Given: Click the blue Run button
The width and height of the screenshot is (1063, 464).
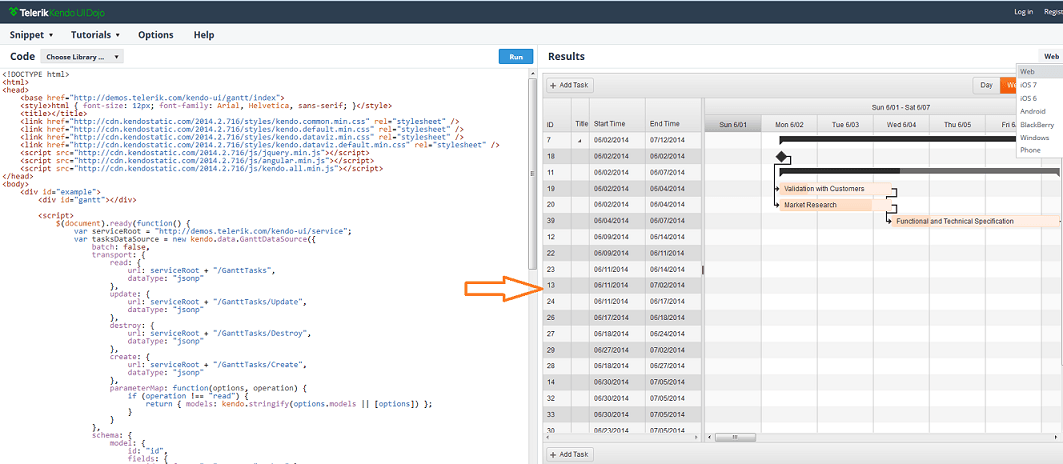Looking at the screenshot, I should click(x=516, y=56).
